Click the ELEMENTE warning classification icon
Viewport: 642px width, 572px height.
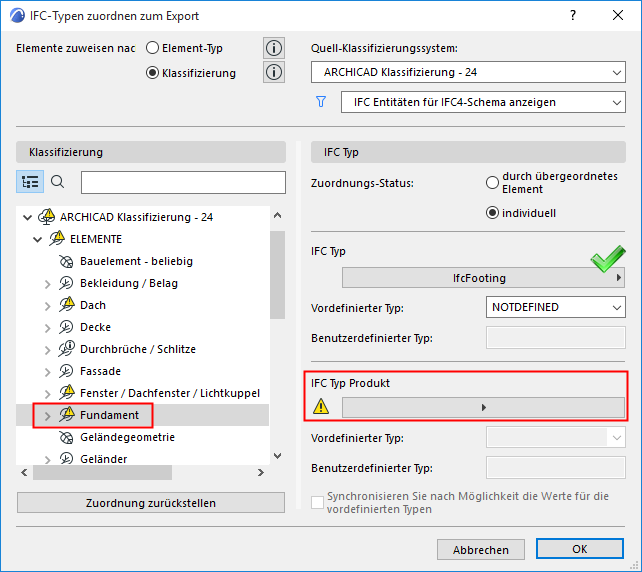(x=57, y=238)
